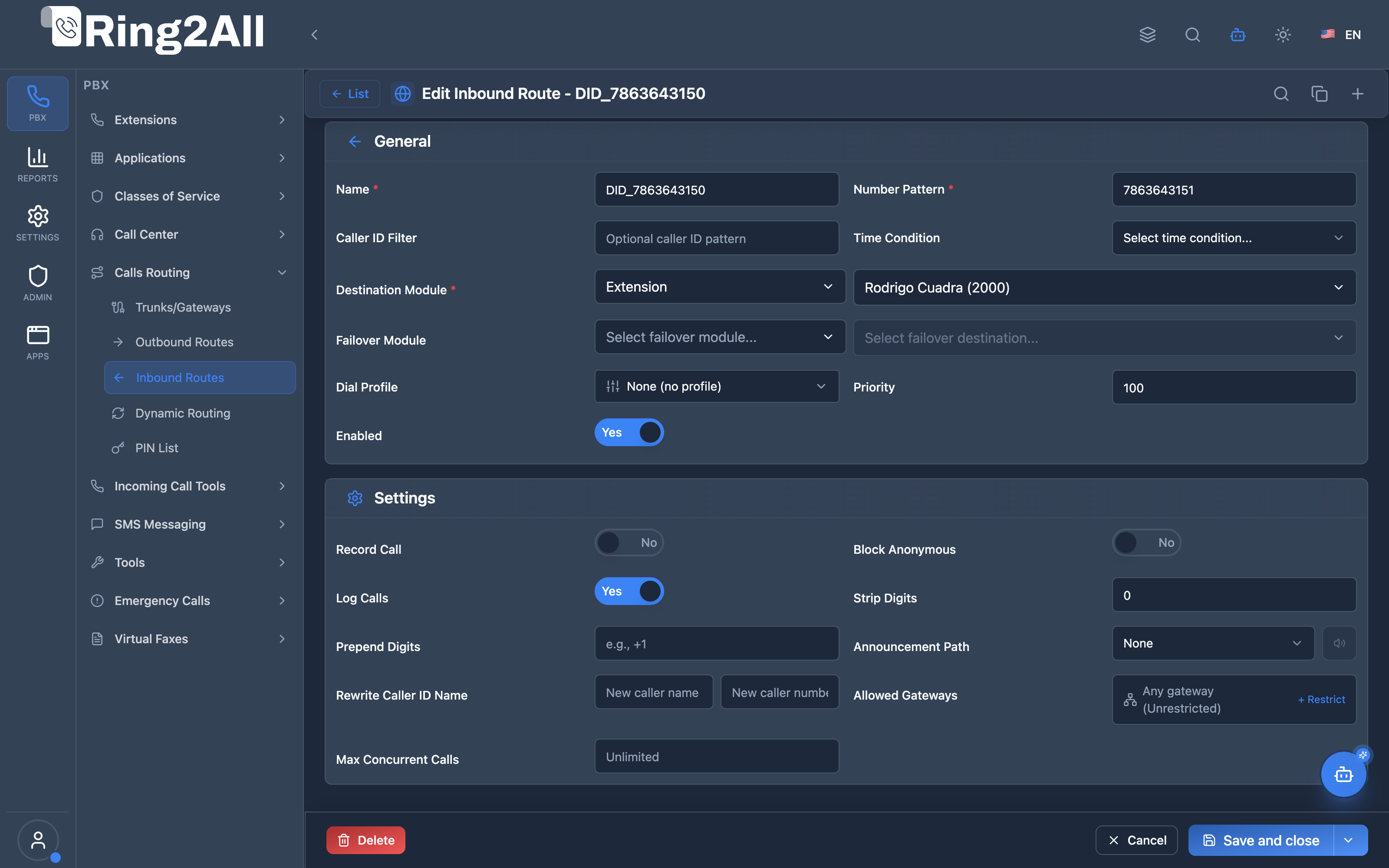
Task: Collapse the General section back arrow
Action: point(355,141)
